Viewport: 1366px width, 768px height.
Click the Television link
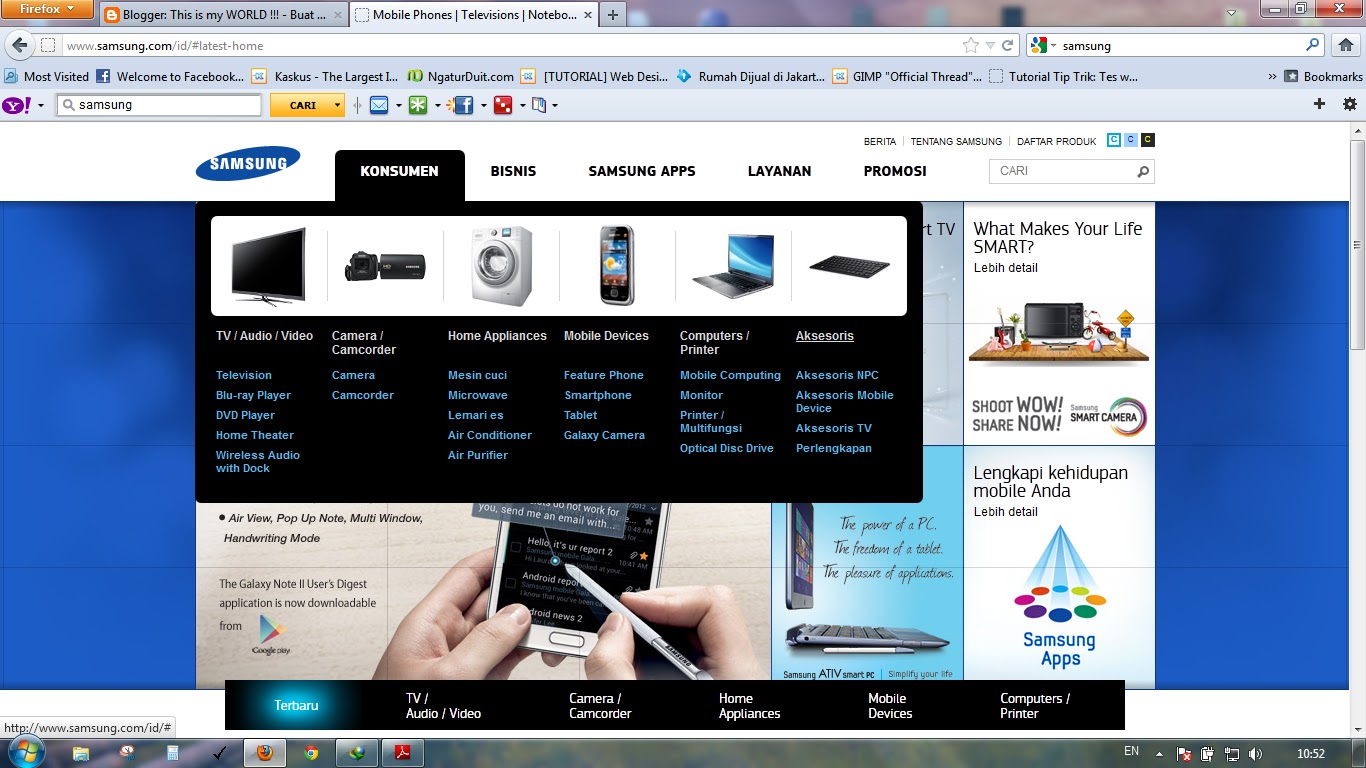244,375
